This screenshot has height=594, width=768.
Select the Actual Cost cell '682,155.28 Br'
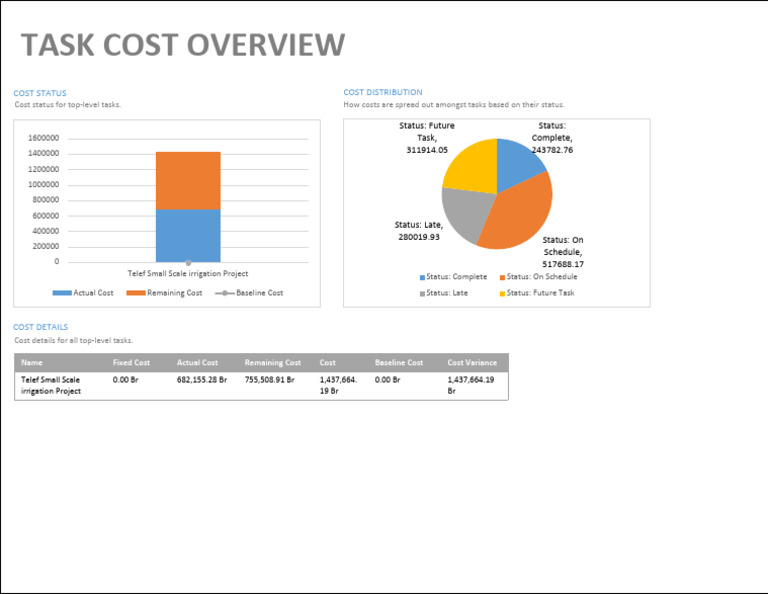click(x=202, y=380)
